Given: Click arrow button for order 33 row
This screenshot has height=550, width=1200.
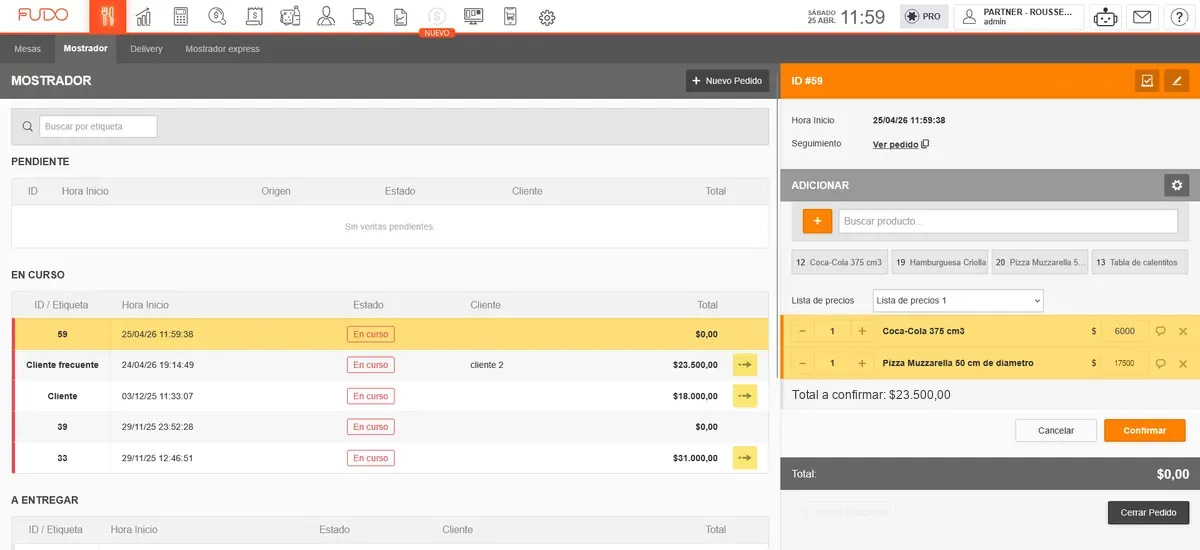Looking at the screenshot, I should pos(745,458).
